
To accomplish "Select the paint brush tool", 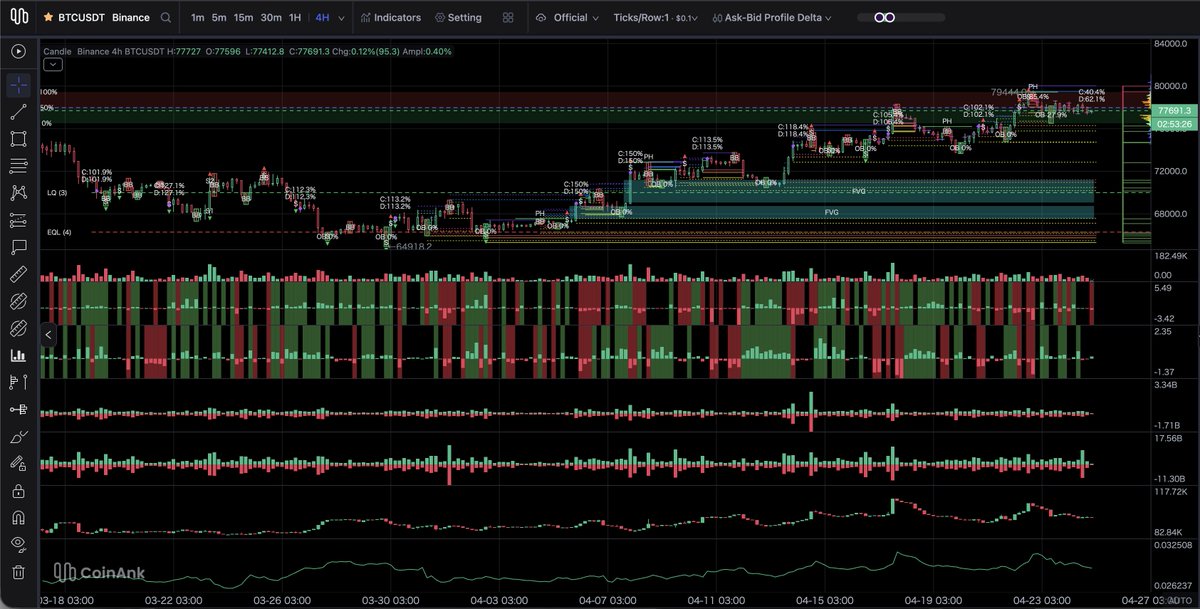I will 18,437.
